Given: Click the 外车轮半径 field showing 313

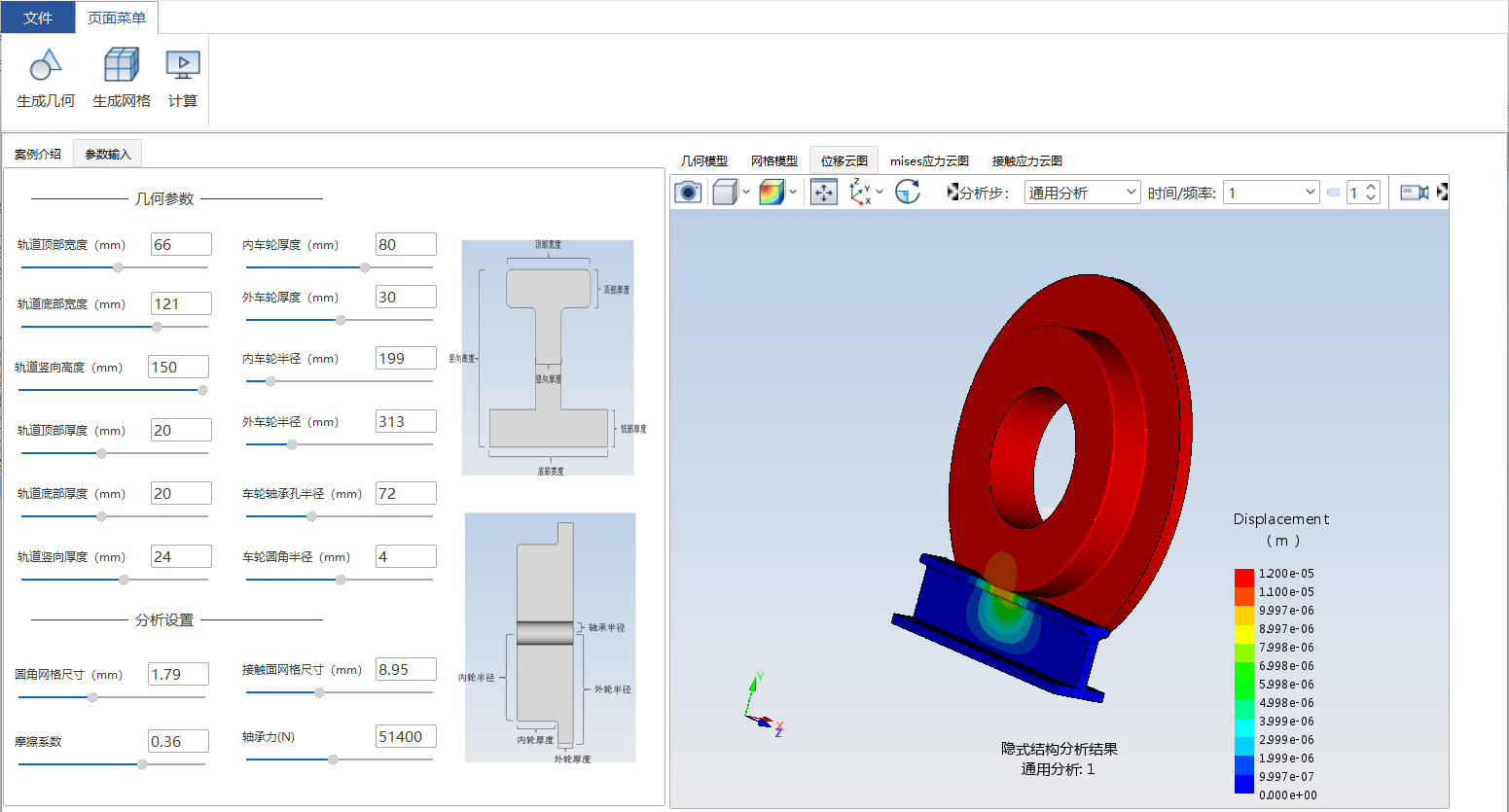Looking at the screenshot, I should [x=406, y=422].
